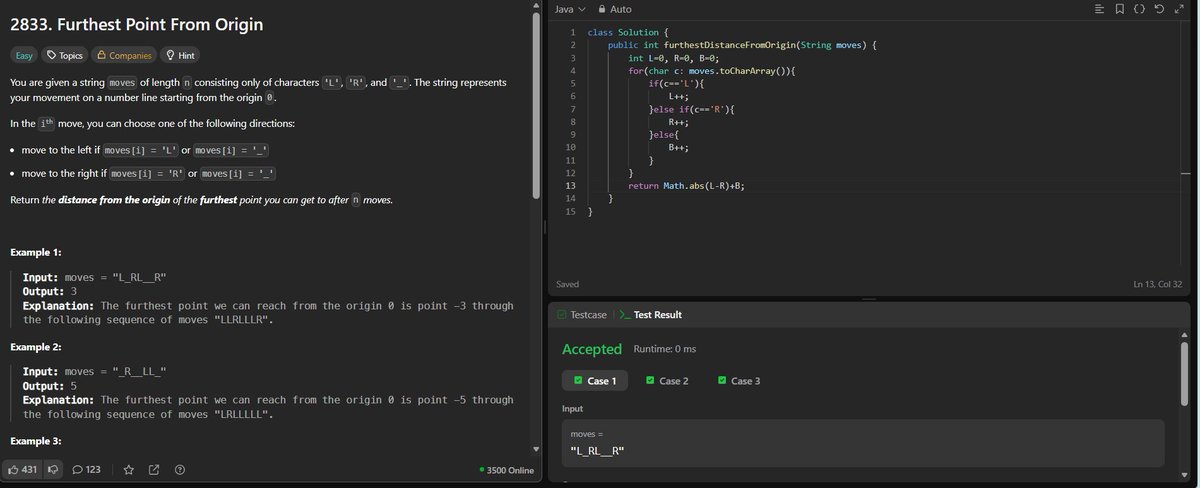
Task: Click editor line number 13
Action: (x=570, y=185)
